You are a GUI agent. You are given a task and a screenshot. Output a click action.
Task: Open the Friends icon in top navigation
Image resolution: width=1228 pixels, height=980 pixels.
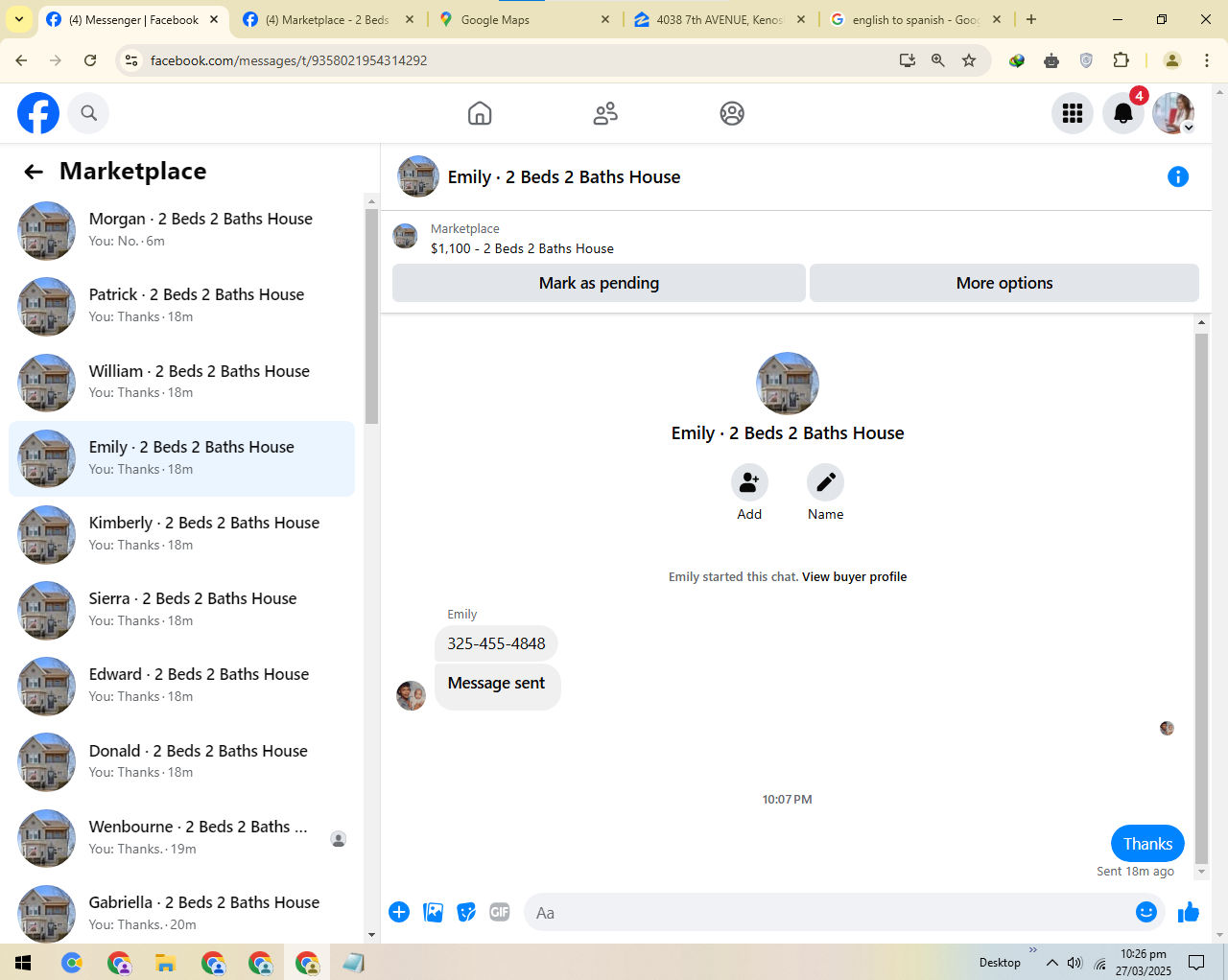pos(605,113)
